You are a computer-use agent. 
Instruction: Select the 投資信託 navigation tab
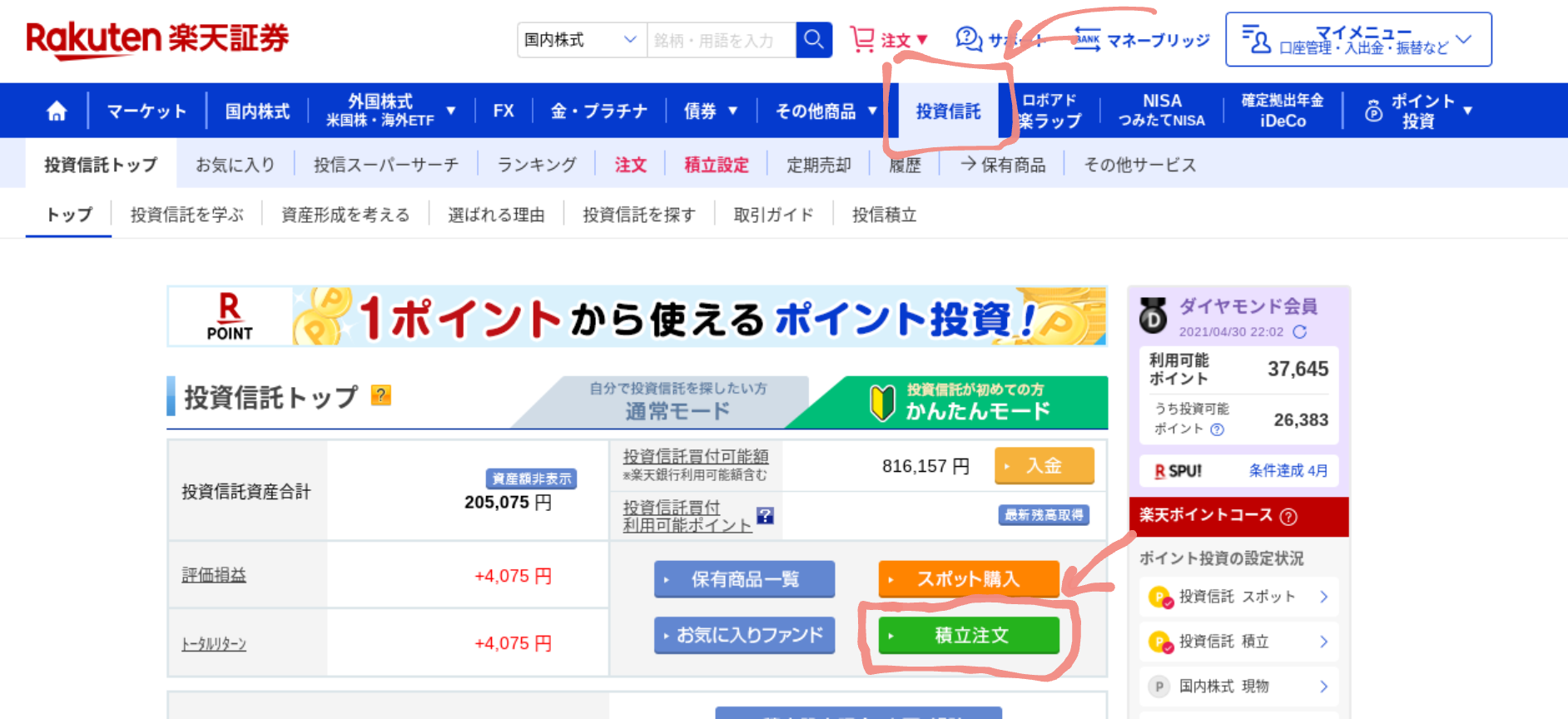tap(948, 111)
